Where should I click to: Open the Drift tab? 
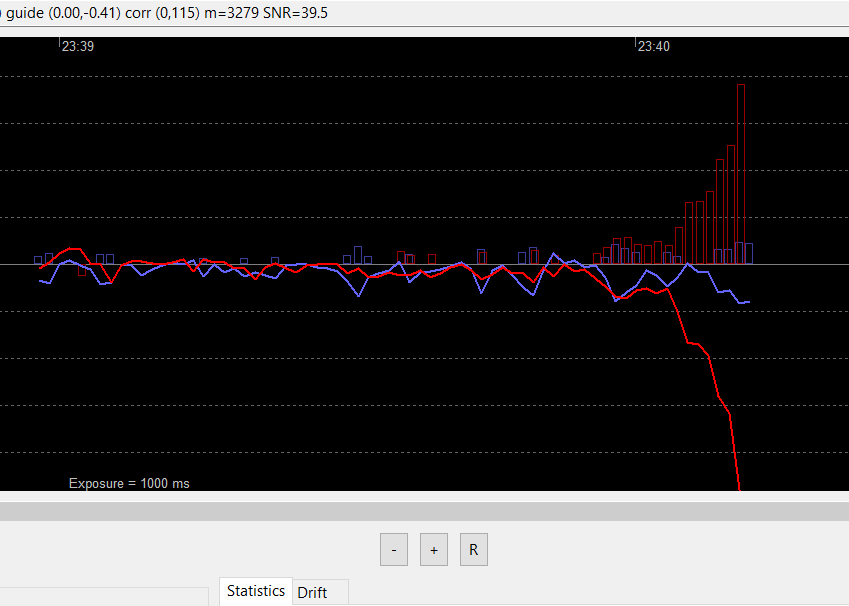pyautogui.click(x=312, y=592)
